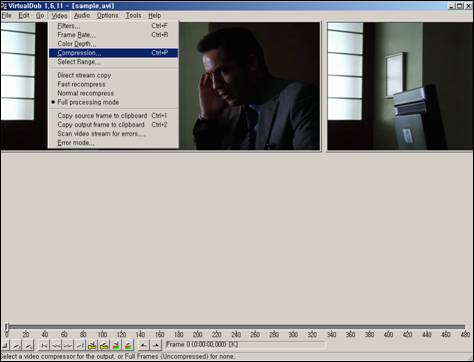Viewport: 474px width, 362px height.
Task: Go to the next keyframe
Action: click(104, 345)
